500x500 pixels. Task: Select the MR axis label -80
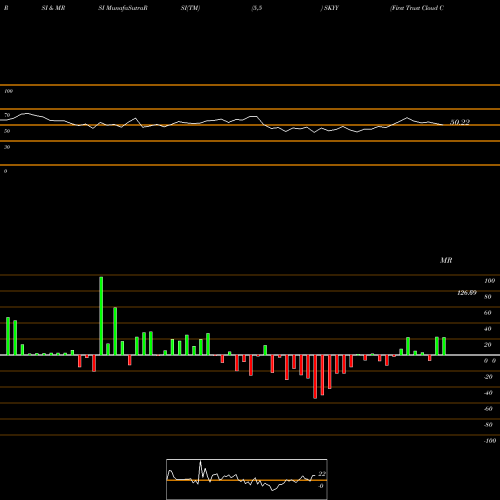tap(488, 425)
